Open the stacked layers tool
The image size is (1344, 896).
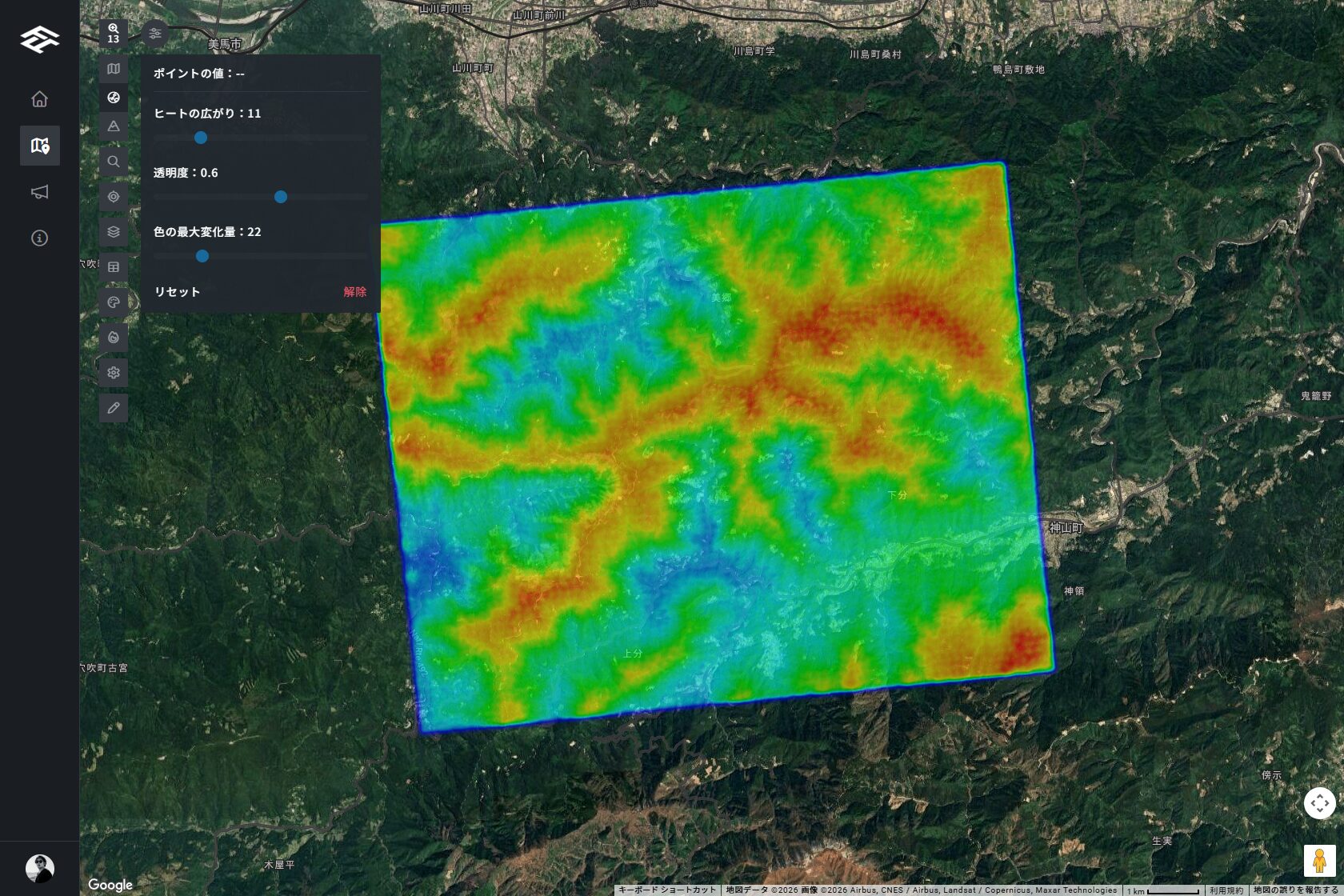(114, 232)
